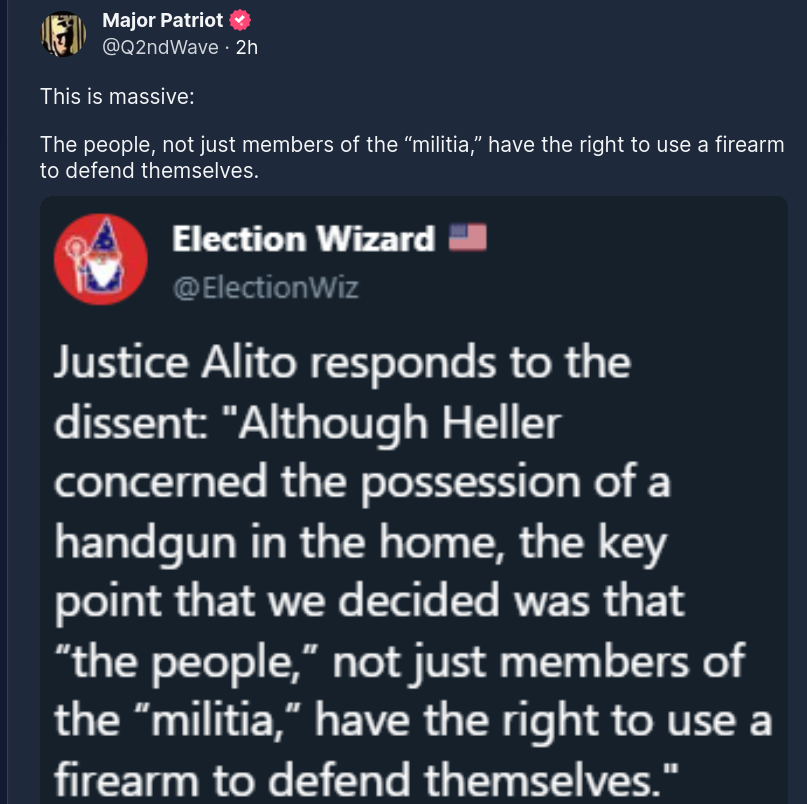The width and height of the screenshot is (807, 804).
Task: Open Major Patriot's profile avatar
Action: 63,34
